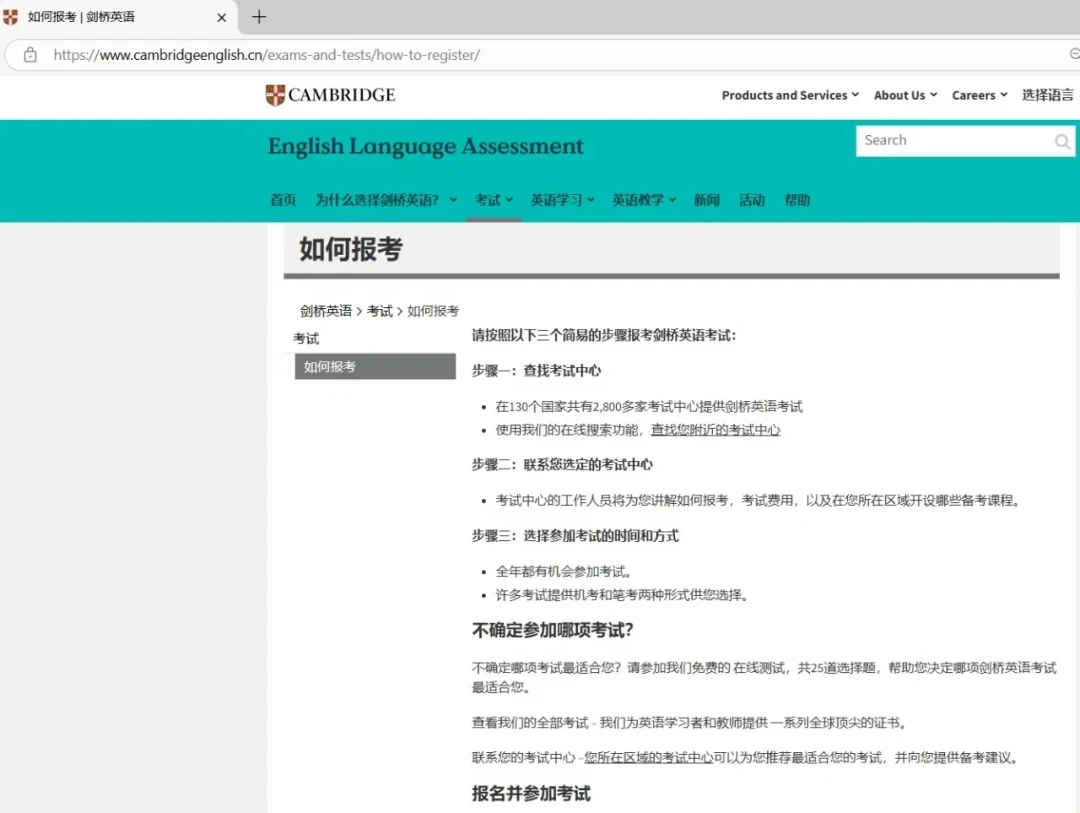Click the 考试 sidebar heading
Image resolution: width=1080 pixels, height=813 pixels.
click(x=306, y=338)
